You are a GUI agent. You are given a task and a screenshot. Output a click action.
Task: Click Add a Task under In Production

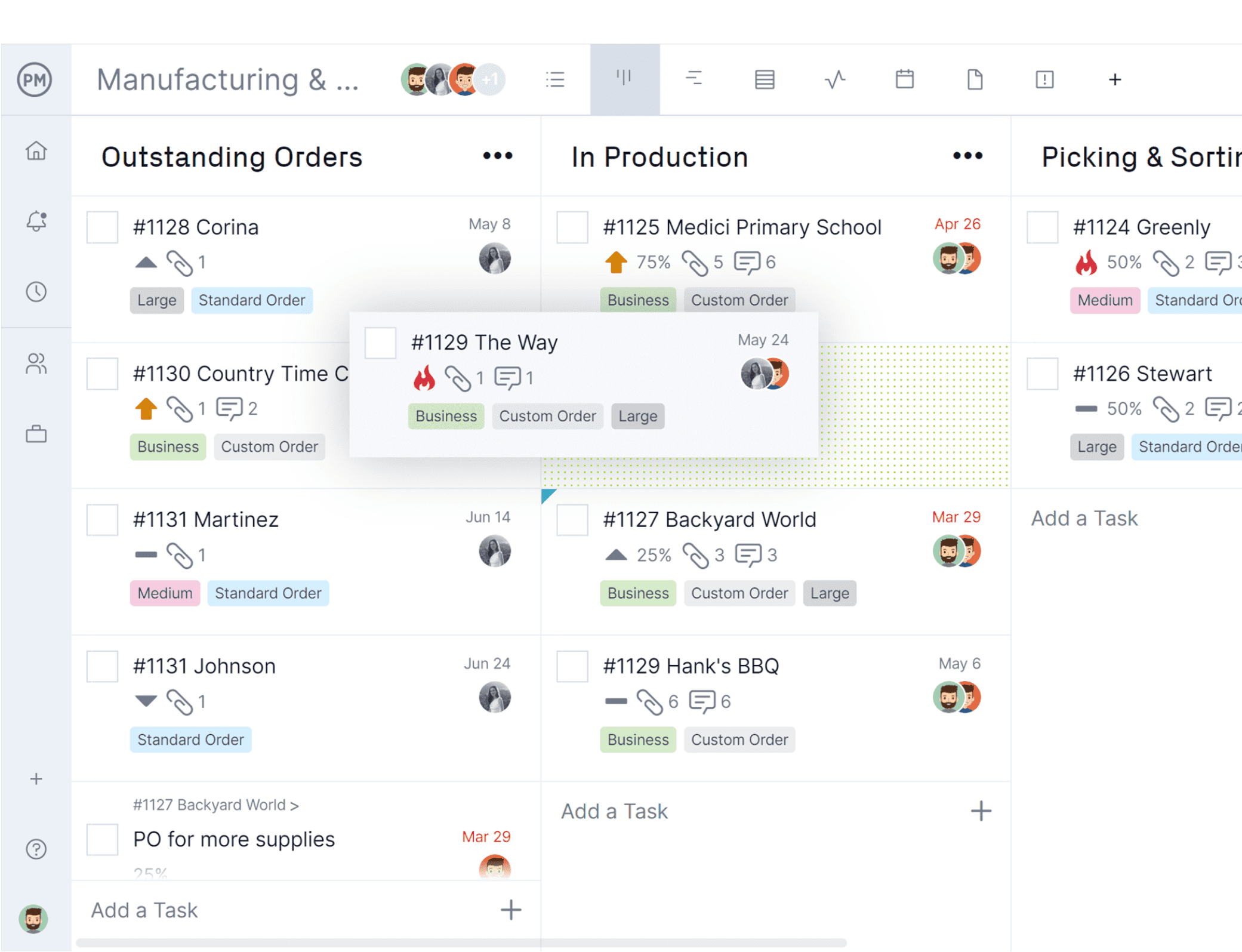pos(615,811)
